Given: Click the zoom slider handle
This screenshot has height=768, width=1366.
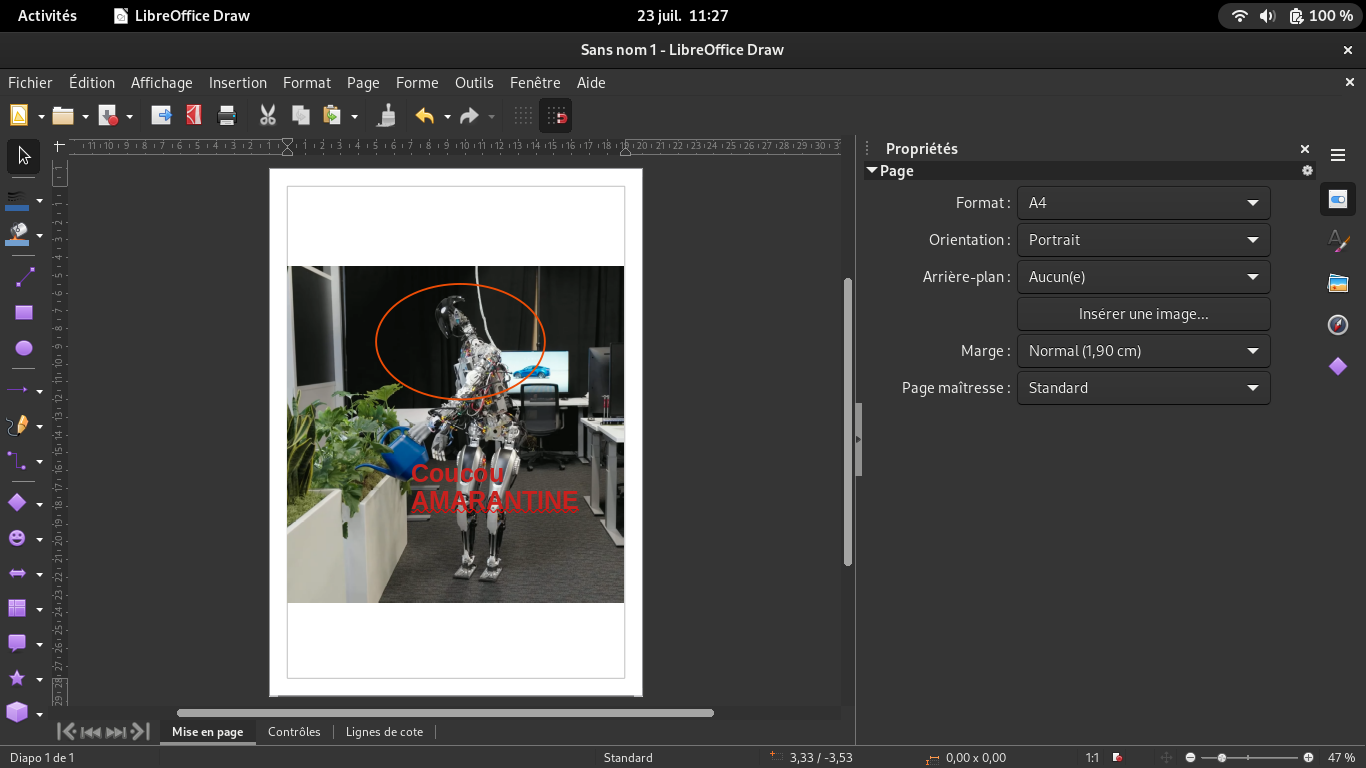Looking at the screenshot, I should click(1222, 758).
